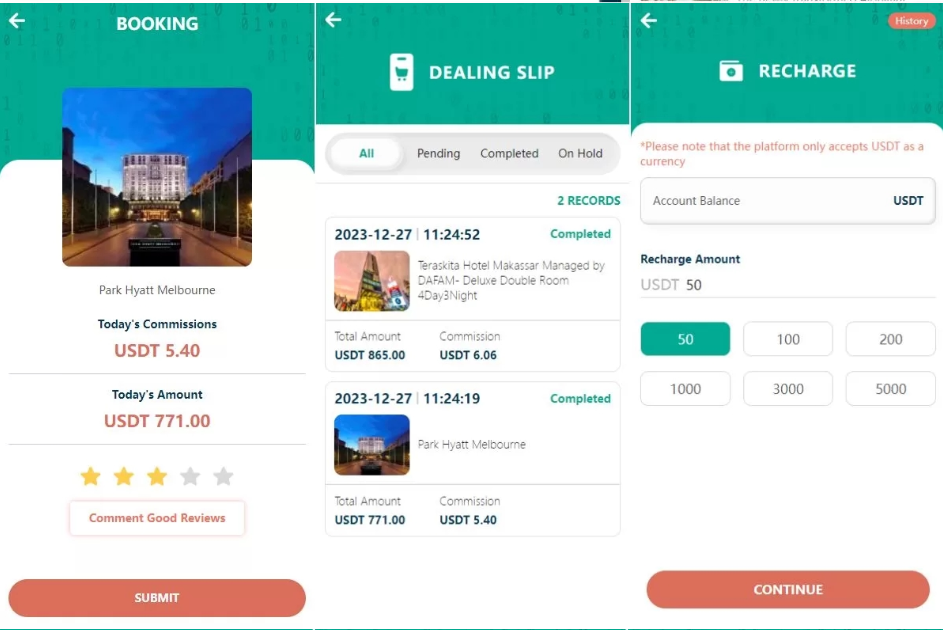Tap back arrow on Recharge screen
943x630 pixels.
point(648,21)
